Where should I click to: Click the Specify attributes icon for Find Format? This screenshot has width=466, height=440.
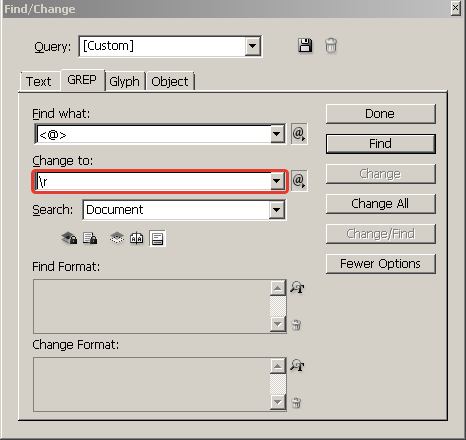point(297,287)
